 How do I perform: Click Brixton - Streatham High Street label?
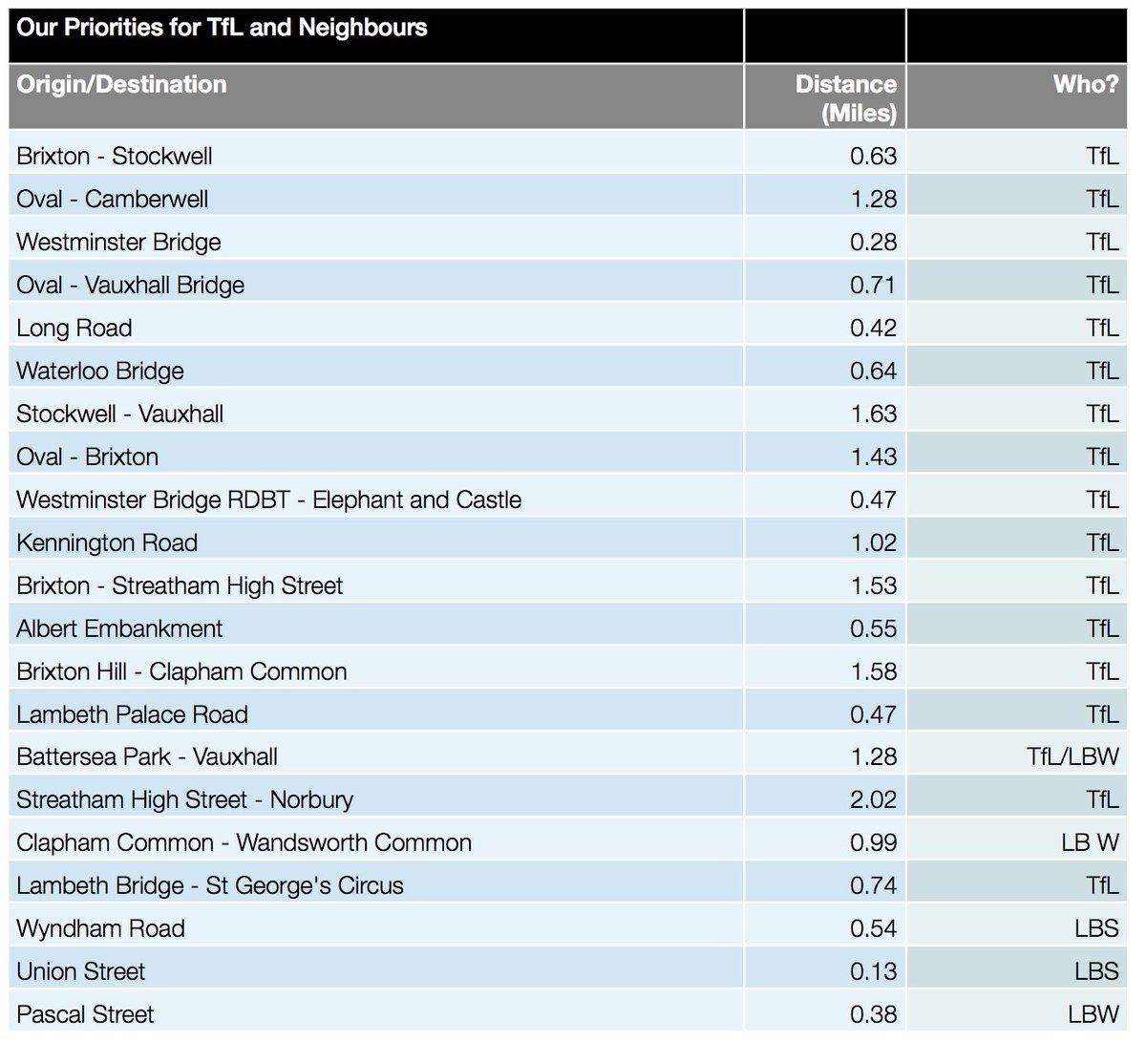coord(180,585)
